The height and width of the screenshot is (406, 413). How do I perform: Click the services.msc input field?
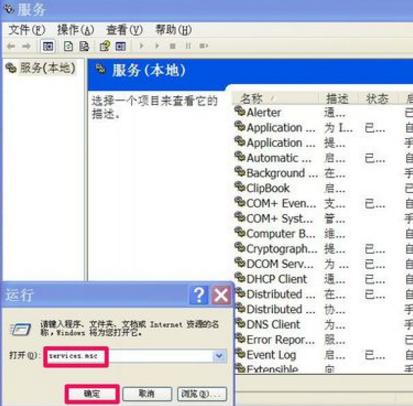[x=135, y=356]
